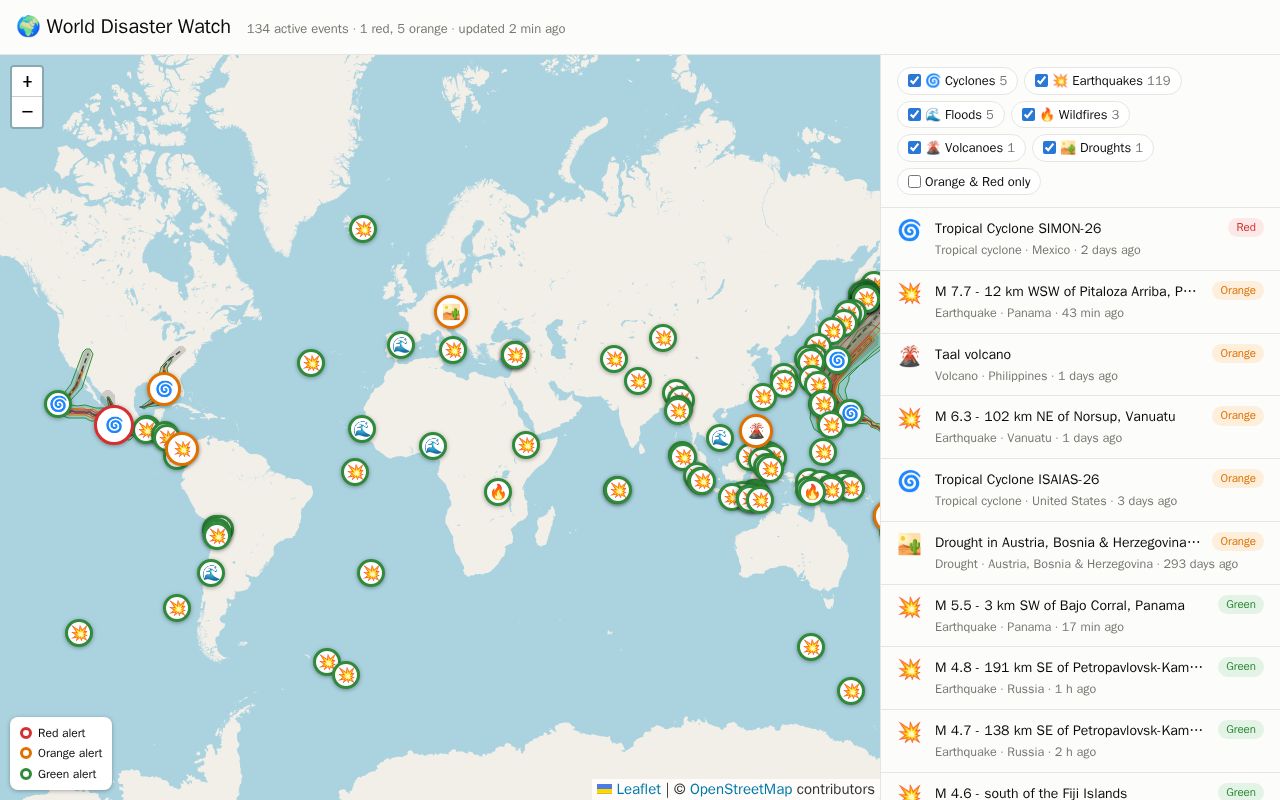1280x800 pixels.
Task: Click the cyclone icon beside Tropical Cyclone SIMON-26
Action: click(909, 230)
